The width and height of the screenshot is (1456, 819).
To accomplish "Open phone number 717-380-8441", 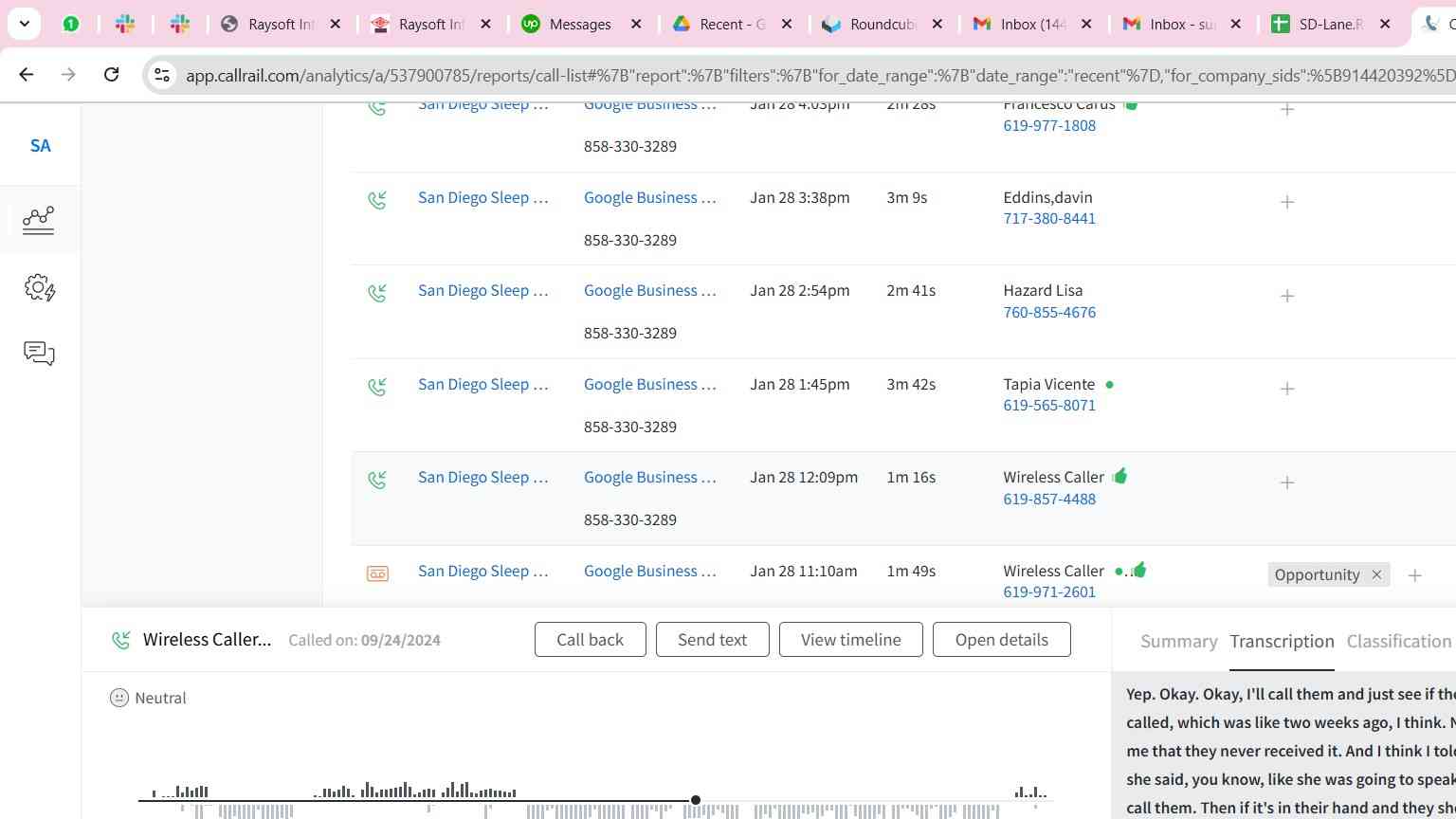I will click(x=1049, y=219).
